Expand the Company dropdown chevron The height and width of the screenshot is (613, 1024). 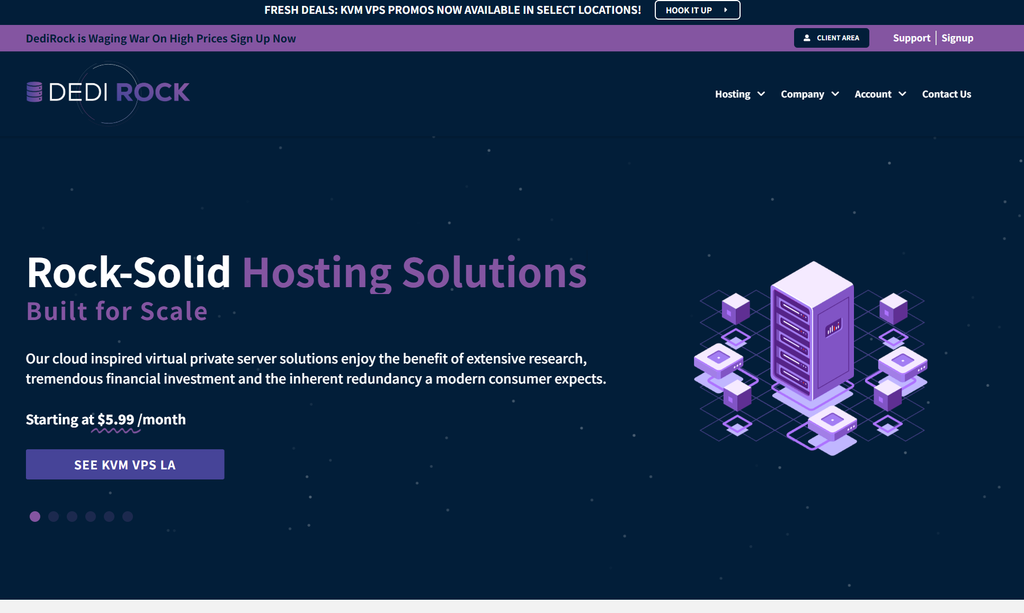(x=835, y=94)
